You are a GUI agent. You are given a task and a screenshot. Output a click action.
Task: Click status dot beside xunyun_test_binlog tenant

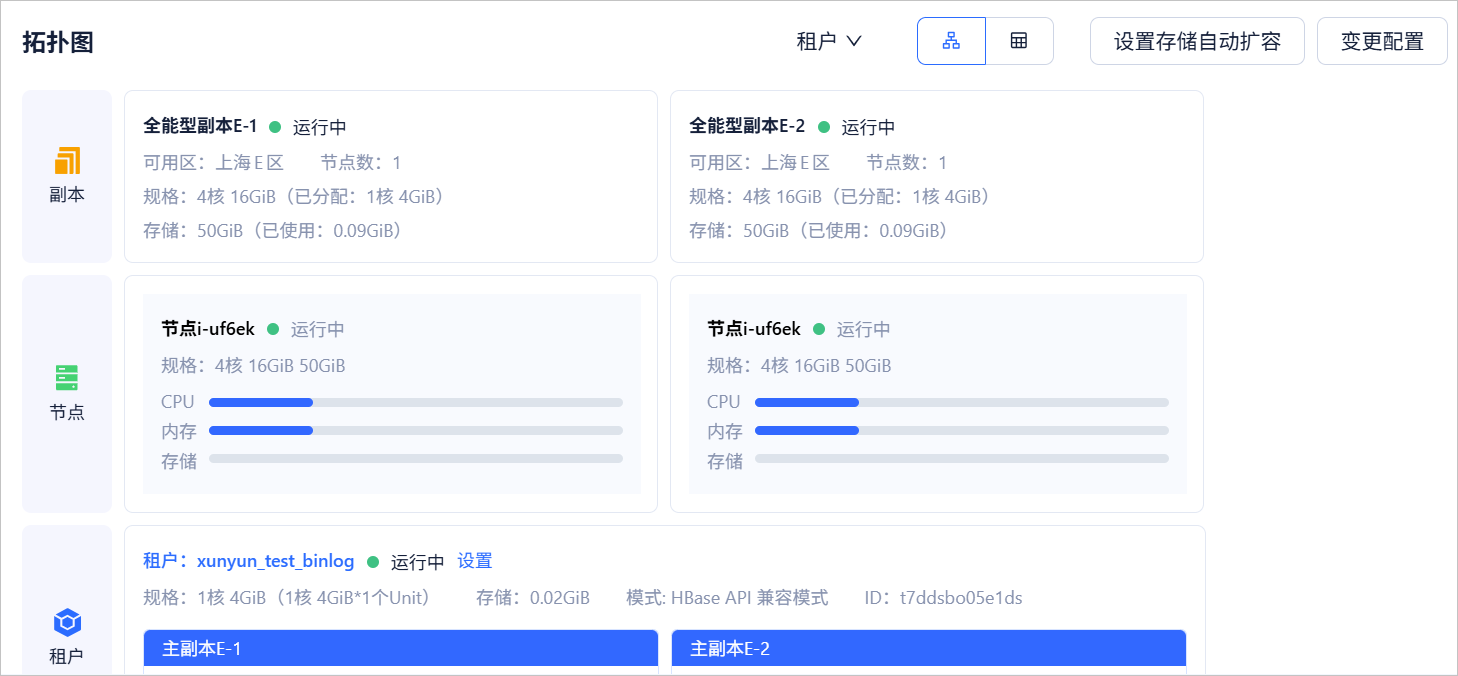point(373,562)
